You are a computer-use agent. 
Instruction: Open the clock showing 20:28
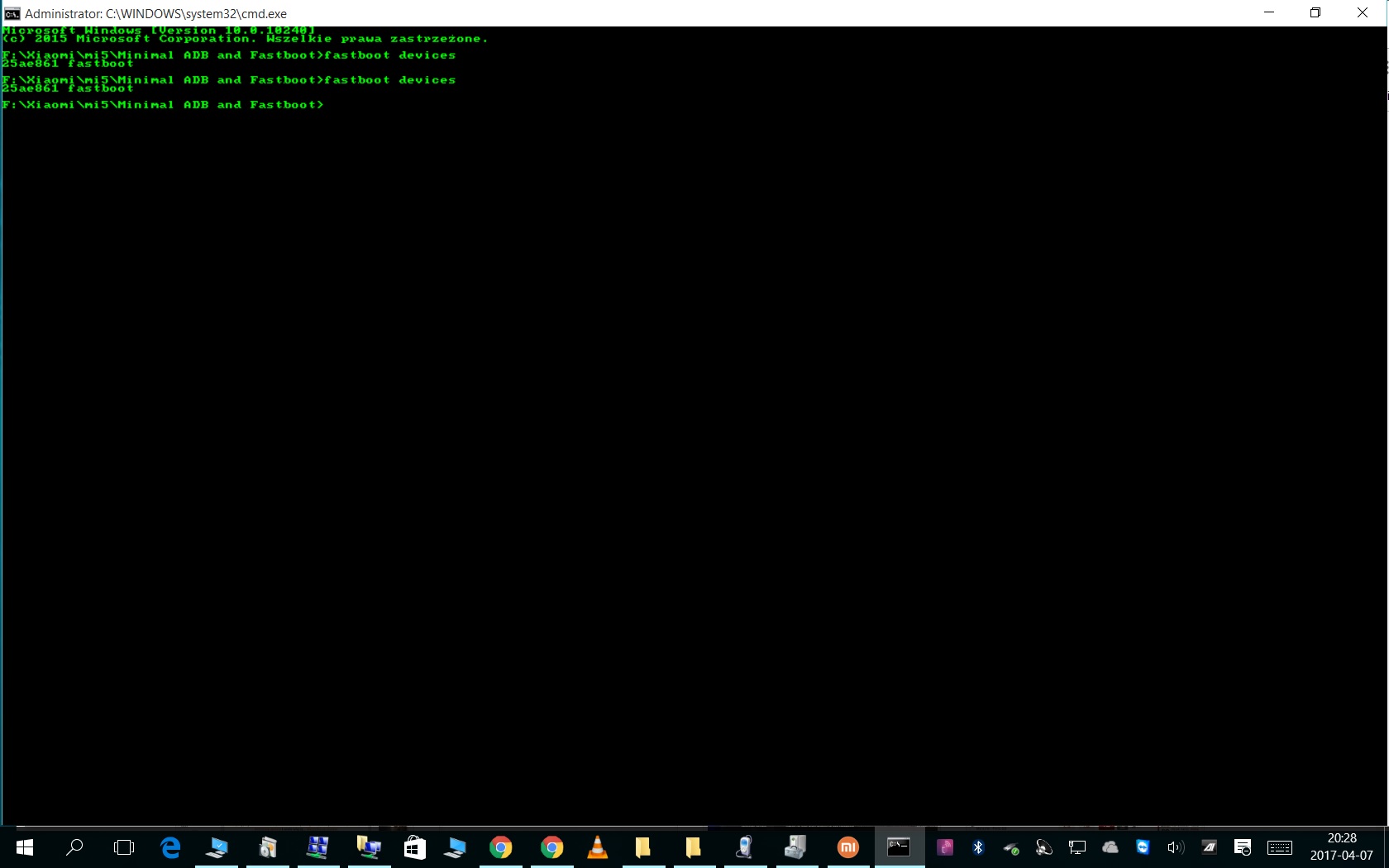click(x=1341, y=847)
